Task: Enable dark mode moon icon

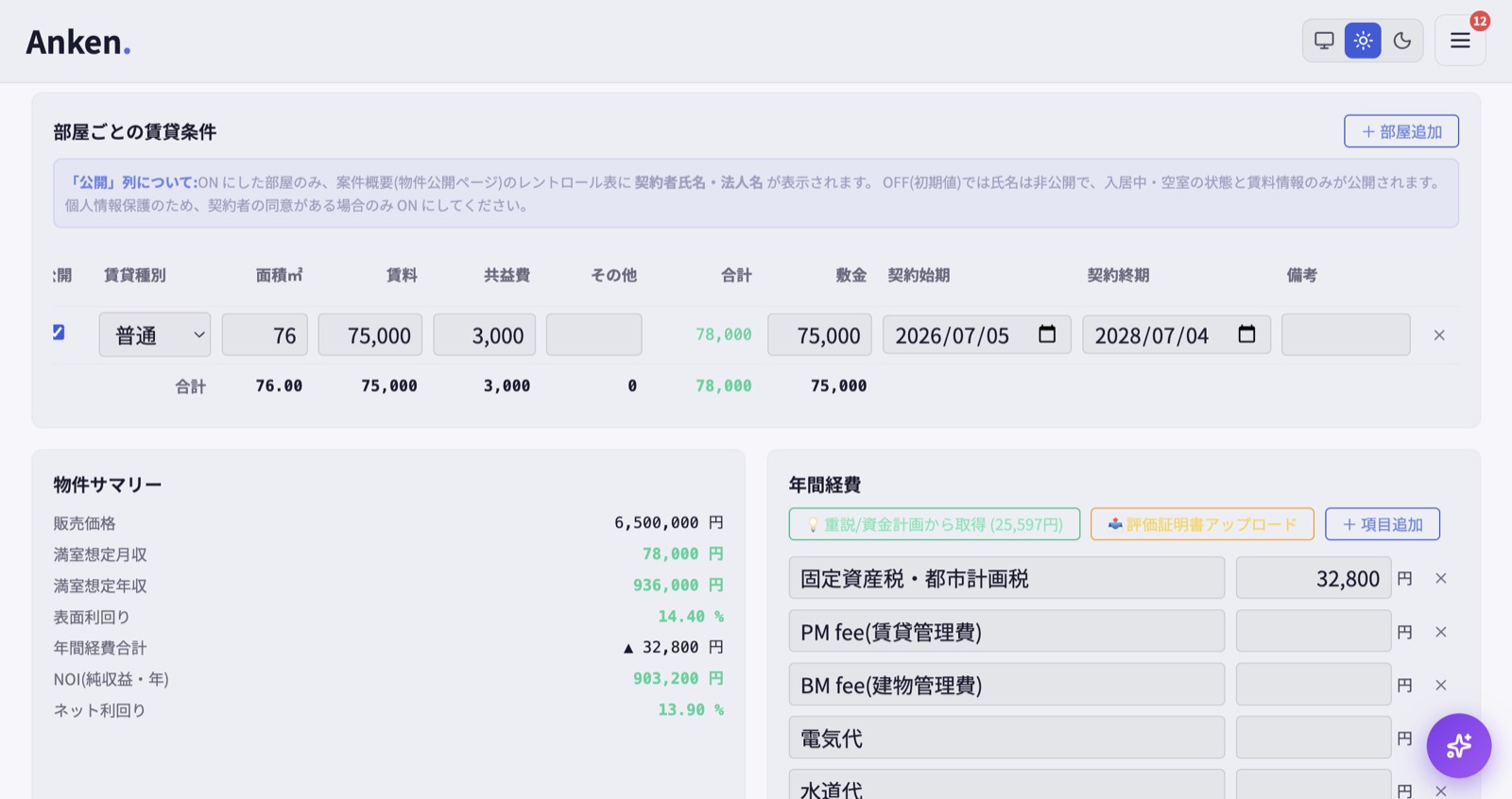Action: (x=1402, y=41)
